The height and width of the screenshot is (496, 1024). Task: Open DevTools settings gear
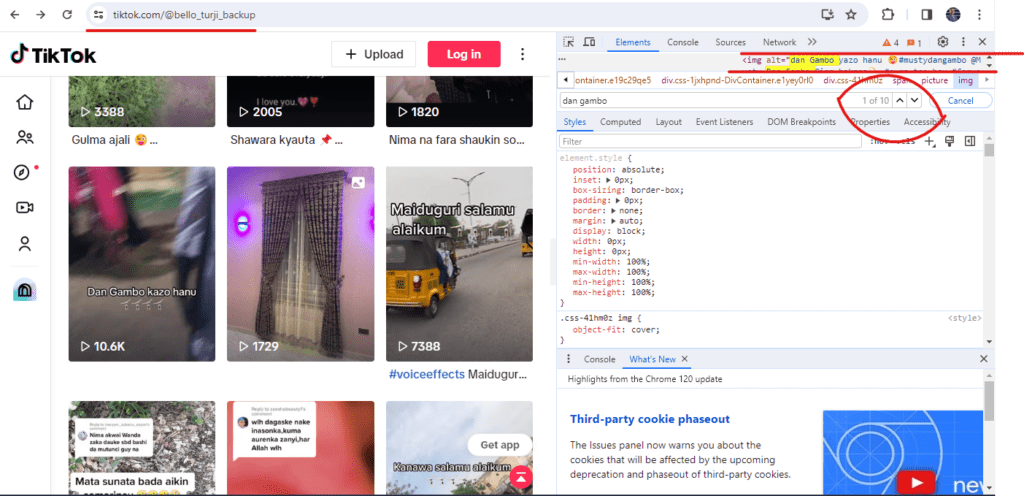coord(942,42)
